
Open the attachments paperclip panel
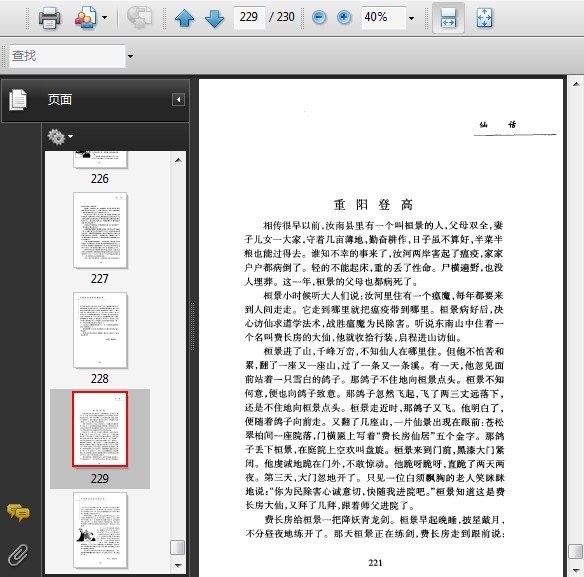18,555
